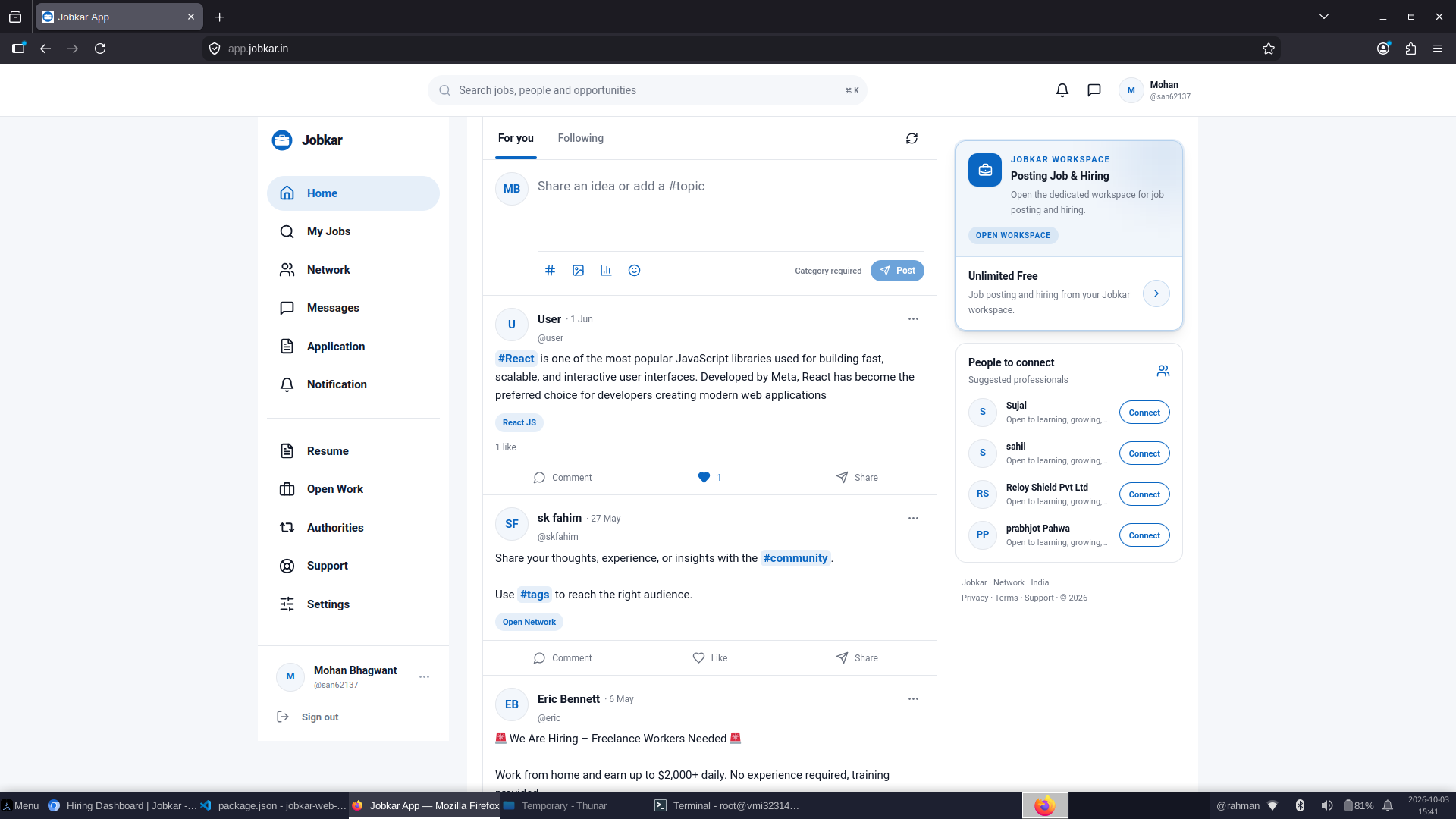Open options menu on Eric Bennett's post
1456x819 pixels.
point(913,699)
